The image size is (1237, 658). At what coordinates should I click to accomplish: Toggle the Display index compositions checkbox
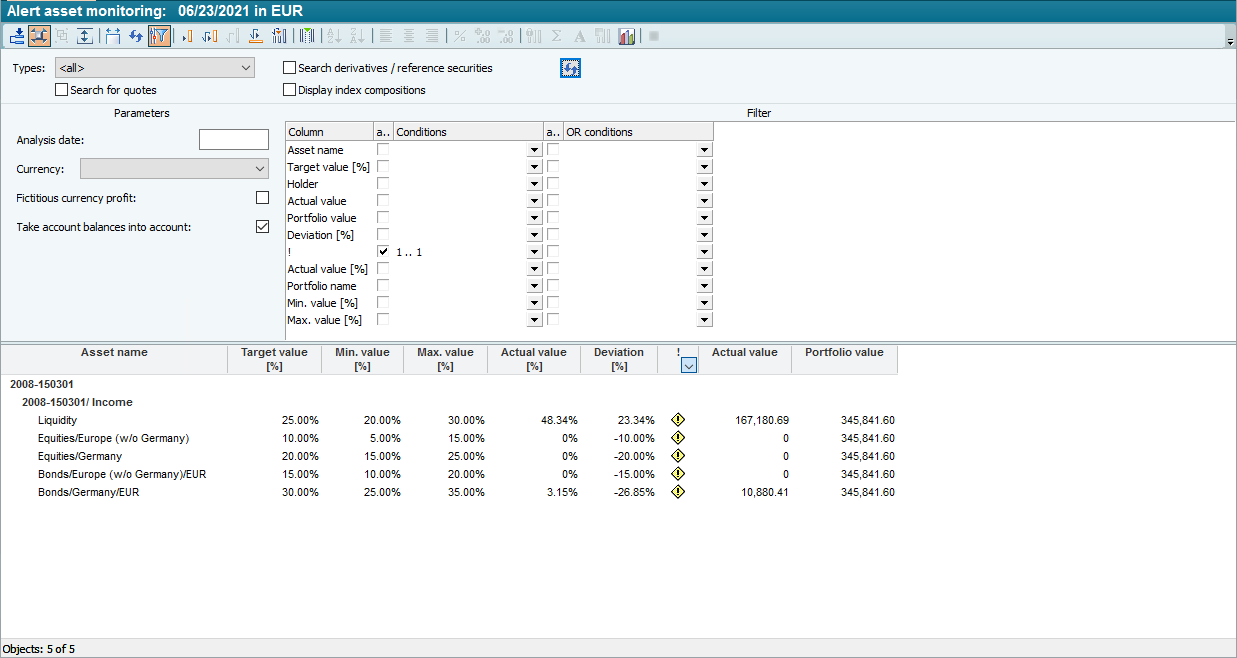(x=290, y=90)
